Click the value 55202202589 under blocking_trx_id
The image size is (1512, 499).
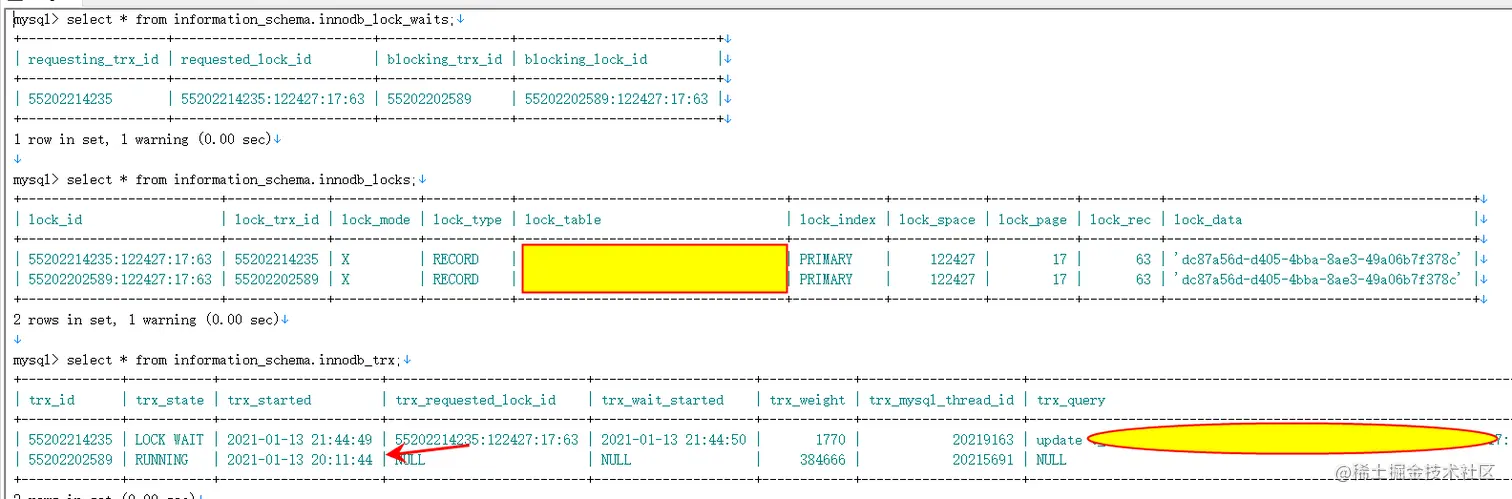[x=429, y=99]
